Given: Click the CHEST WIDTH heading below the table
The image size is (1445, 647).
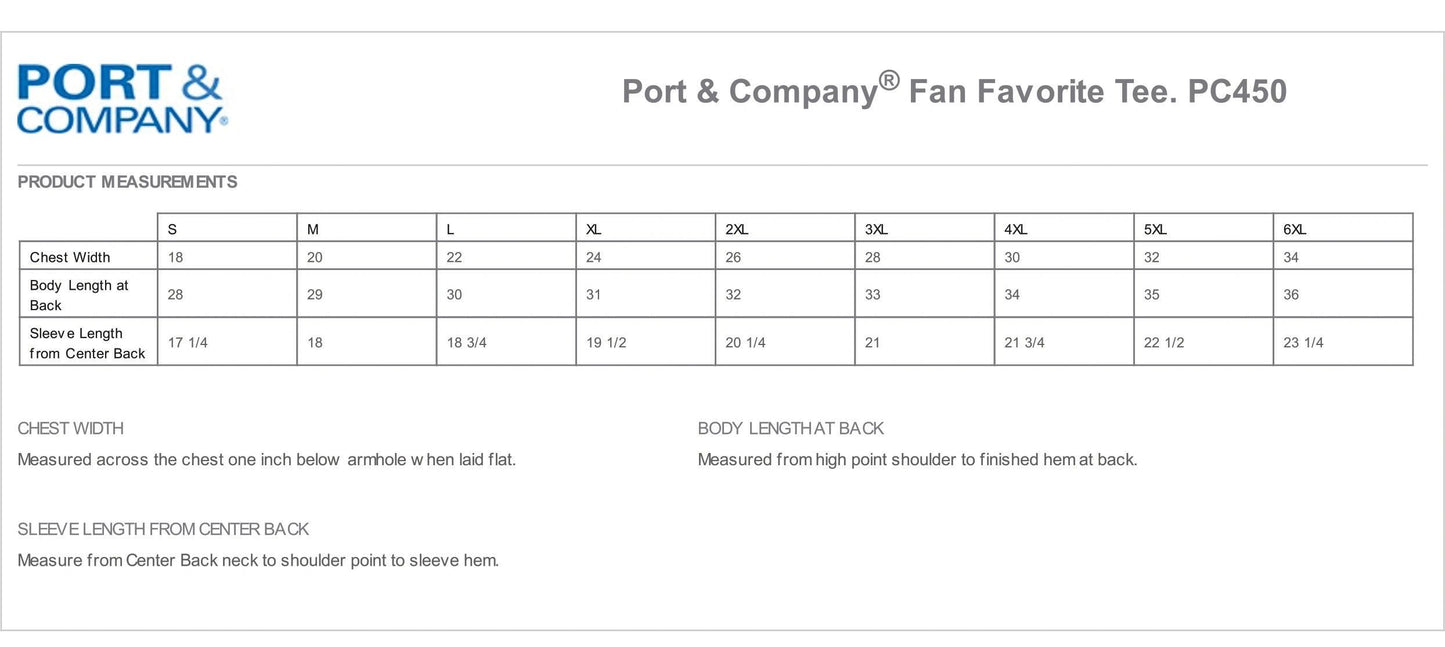Looking at the screenshot, I should coord(71,428).
